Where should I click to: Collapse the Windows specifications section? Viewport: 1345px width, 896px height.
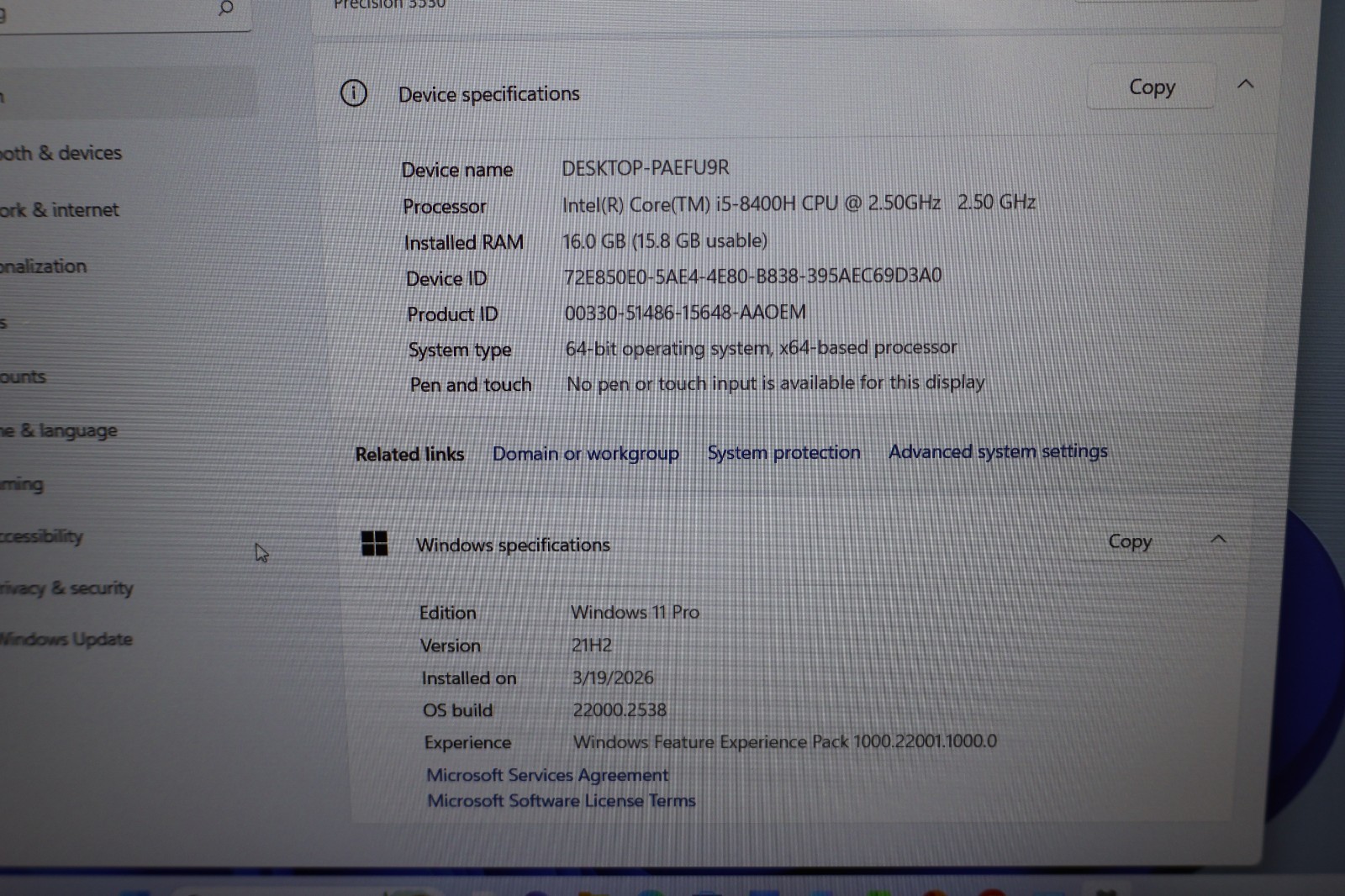tap(1218, 539)
